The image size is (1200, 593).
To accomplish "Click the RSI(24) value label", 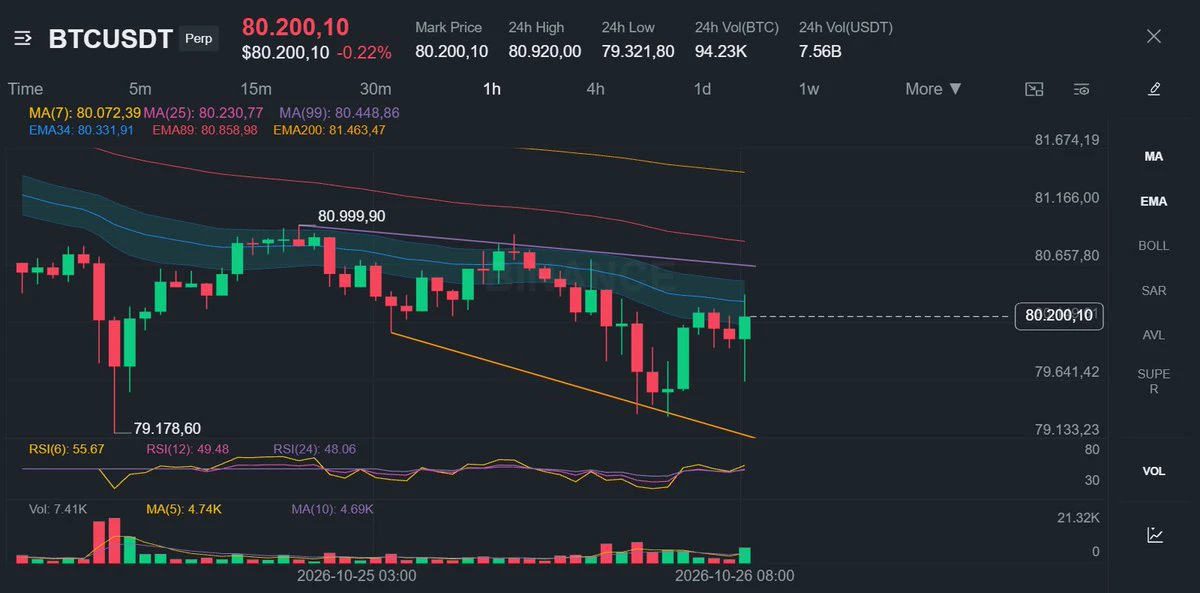I will 315,450.
